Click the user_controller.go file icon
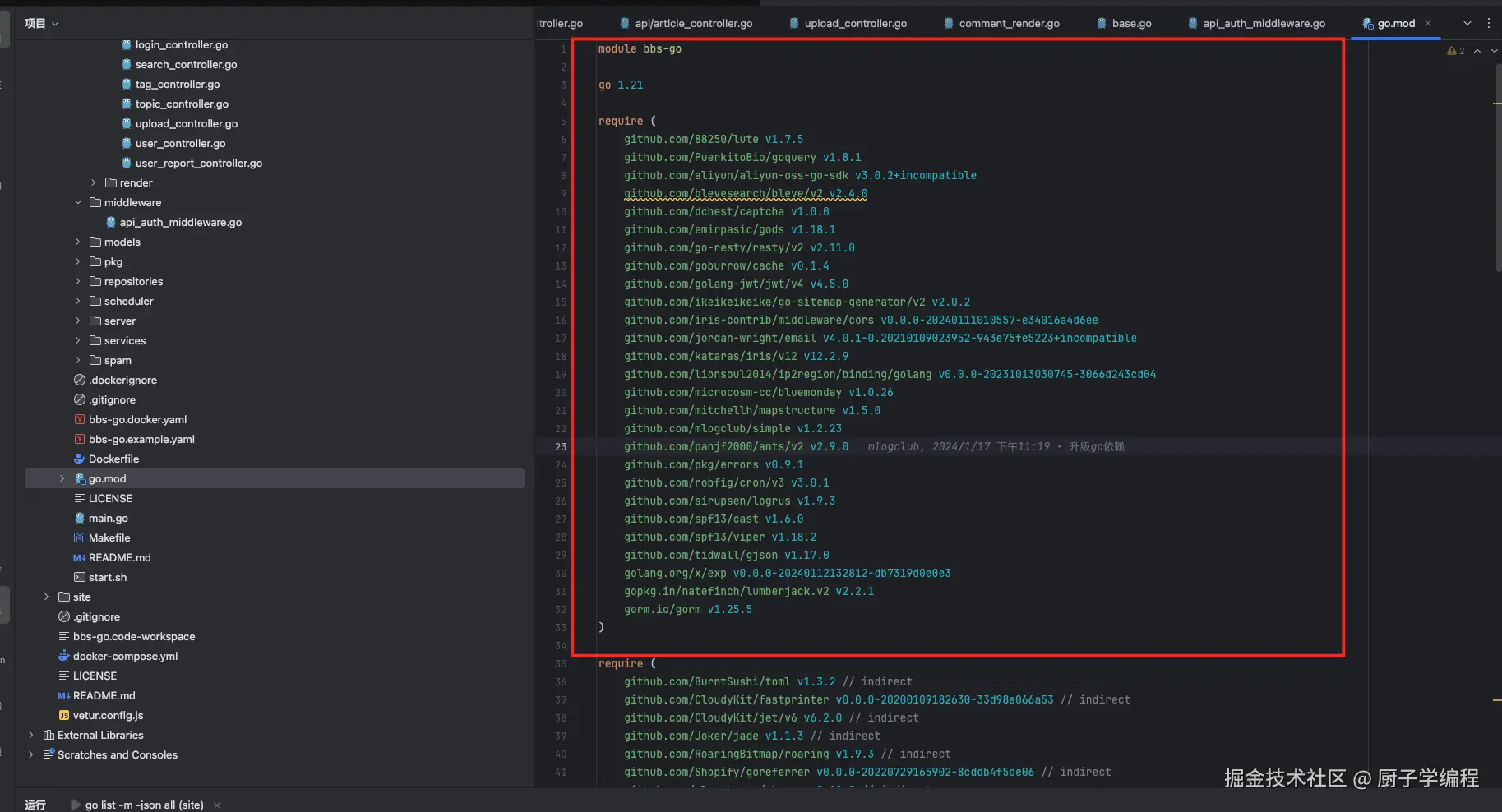The width and height of the screenshot is (1502, 812). (127, 143)
